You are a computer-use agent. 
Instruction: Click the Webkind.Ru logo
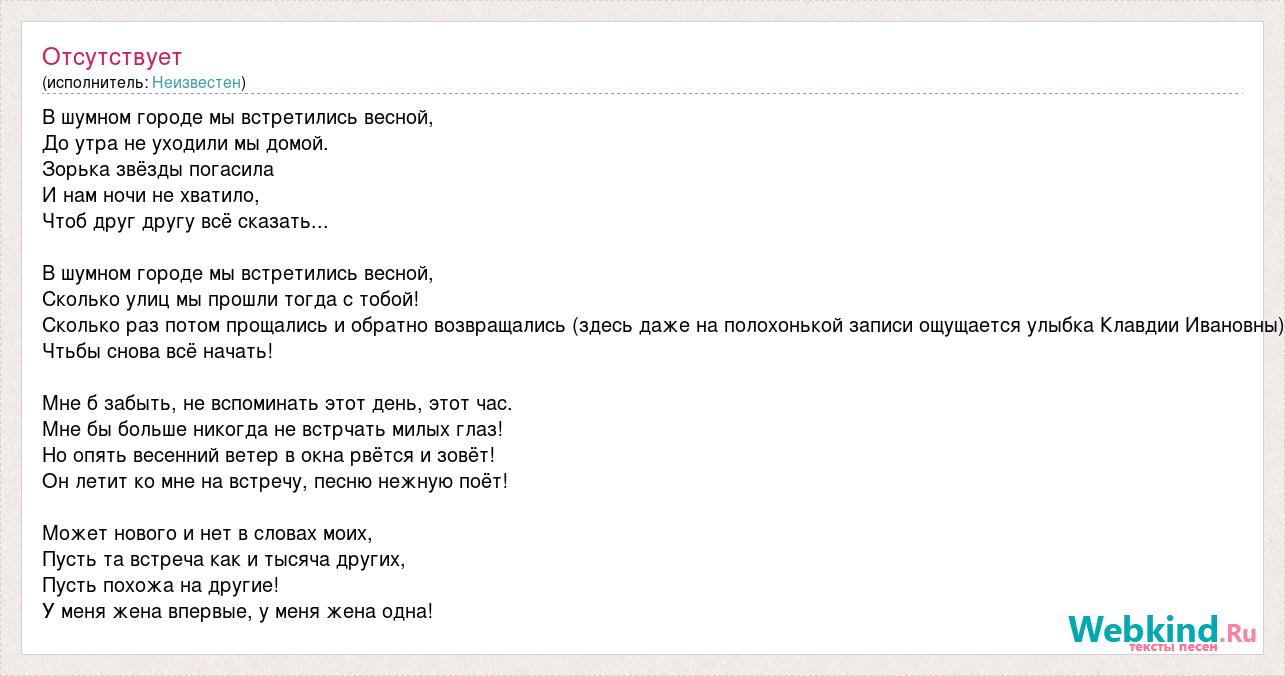coord(1161,629)
